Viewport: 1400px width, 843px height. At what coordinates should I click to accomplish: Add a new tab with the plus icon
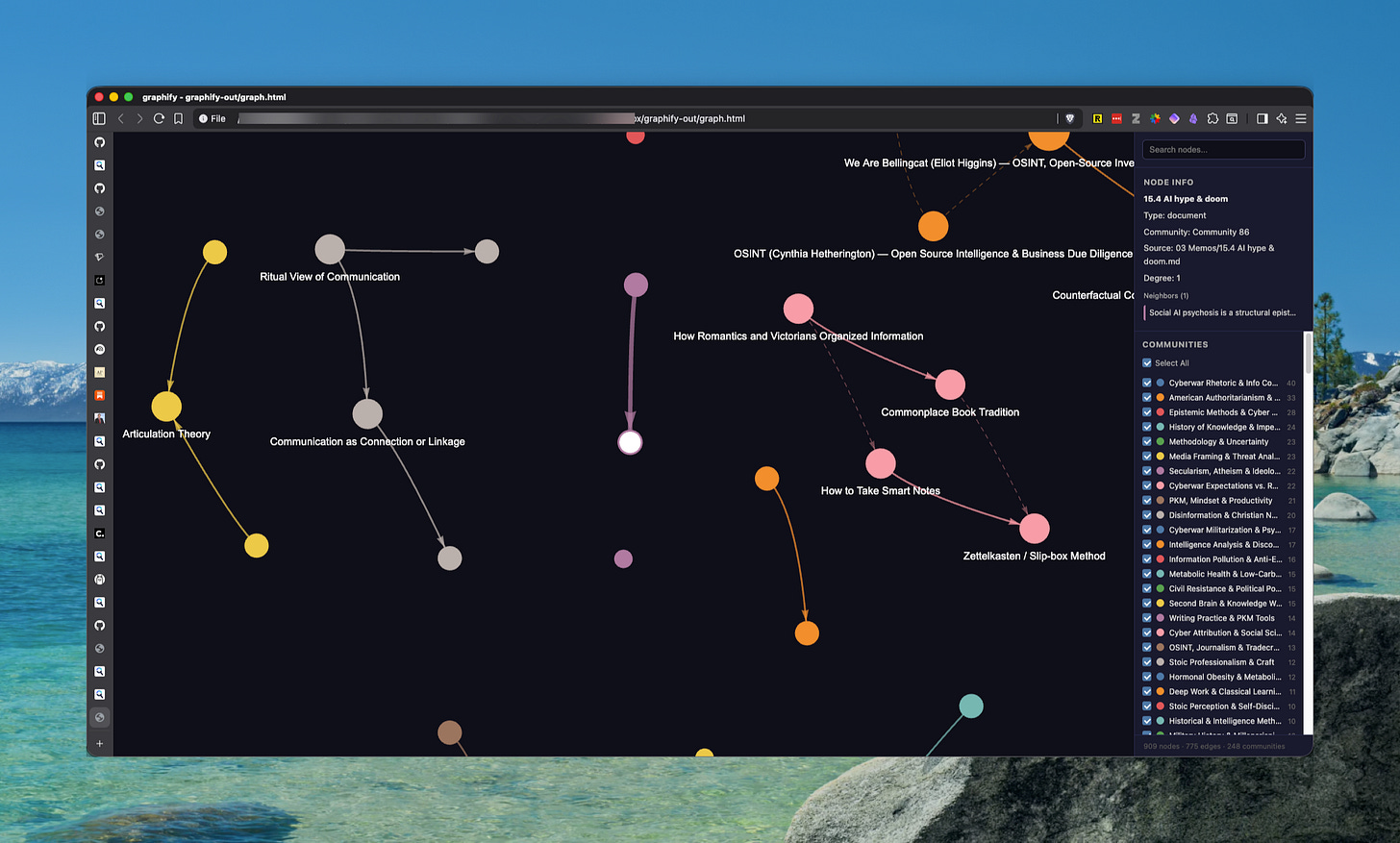pos(99,743)
